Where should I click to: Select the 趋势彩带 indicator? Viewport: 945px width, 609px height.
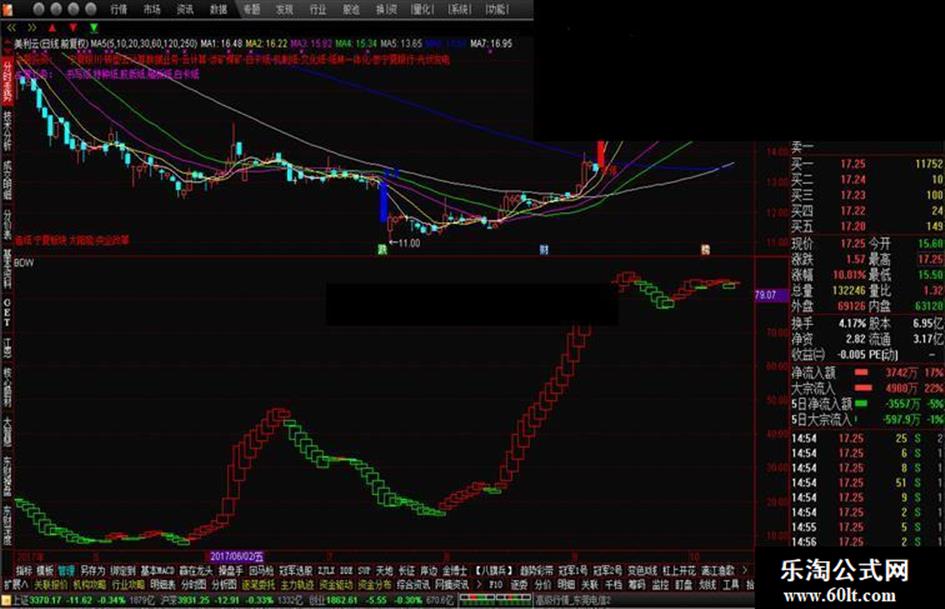click(x=536, y=570)
